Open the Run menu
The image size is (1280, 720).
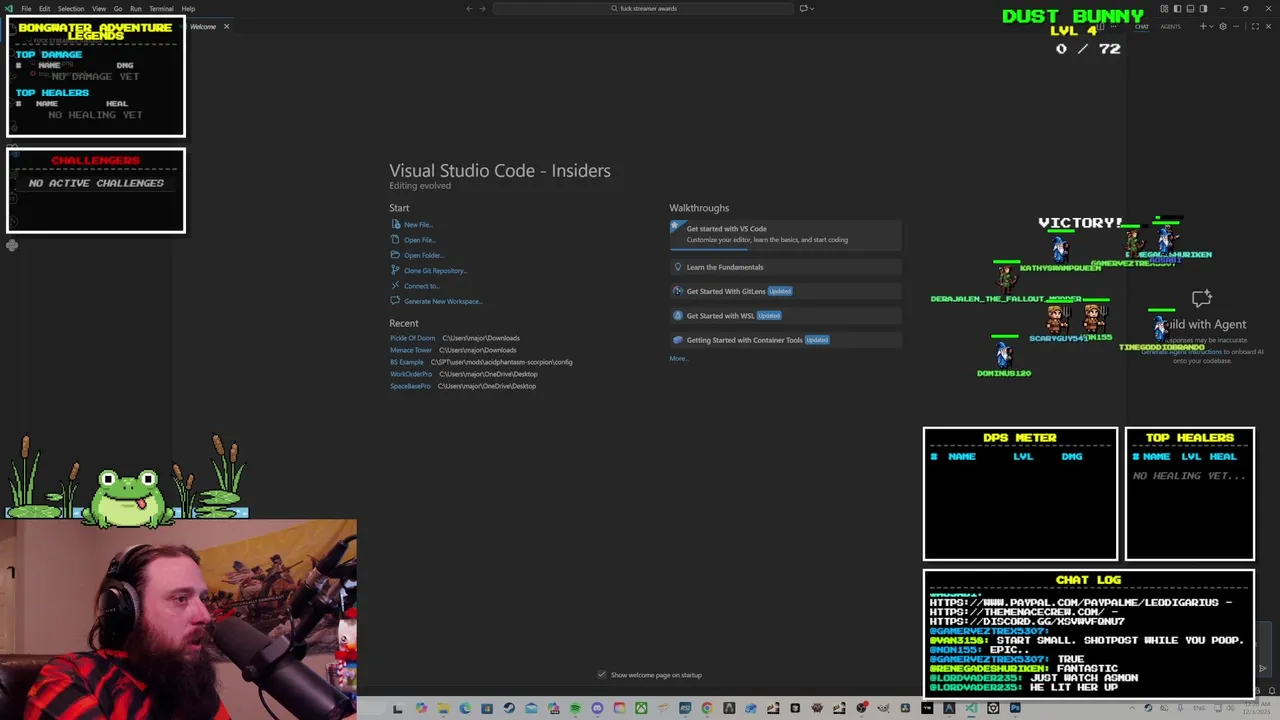pyautogui.click(x=135, y=8)
